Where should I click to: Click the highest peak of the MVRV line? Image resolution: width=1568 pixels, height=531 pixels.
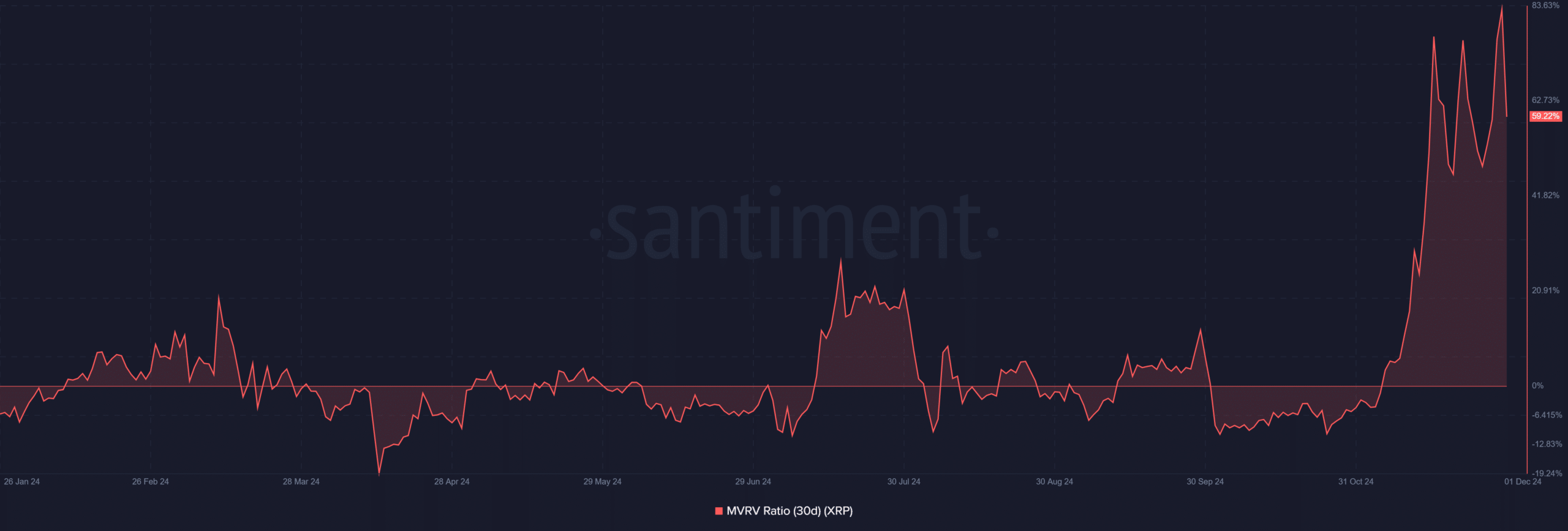click(x=1502, y=6)
